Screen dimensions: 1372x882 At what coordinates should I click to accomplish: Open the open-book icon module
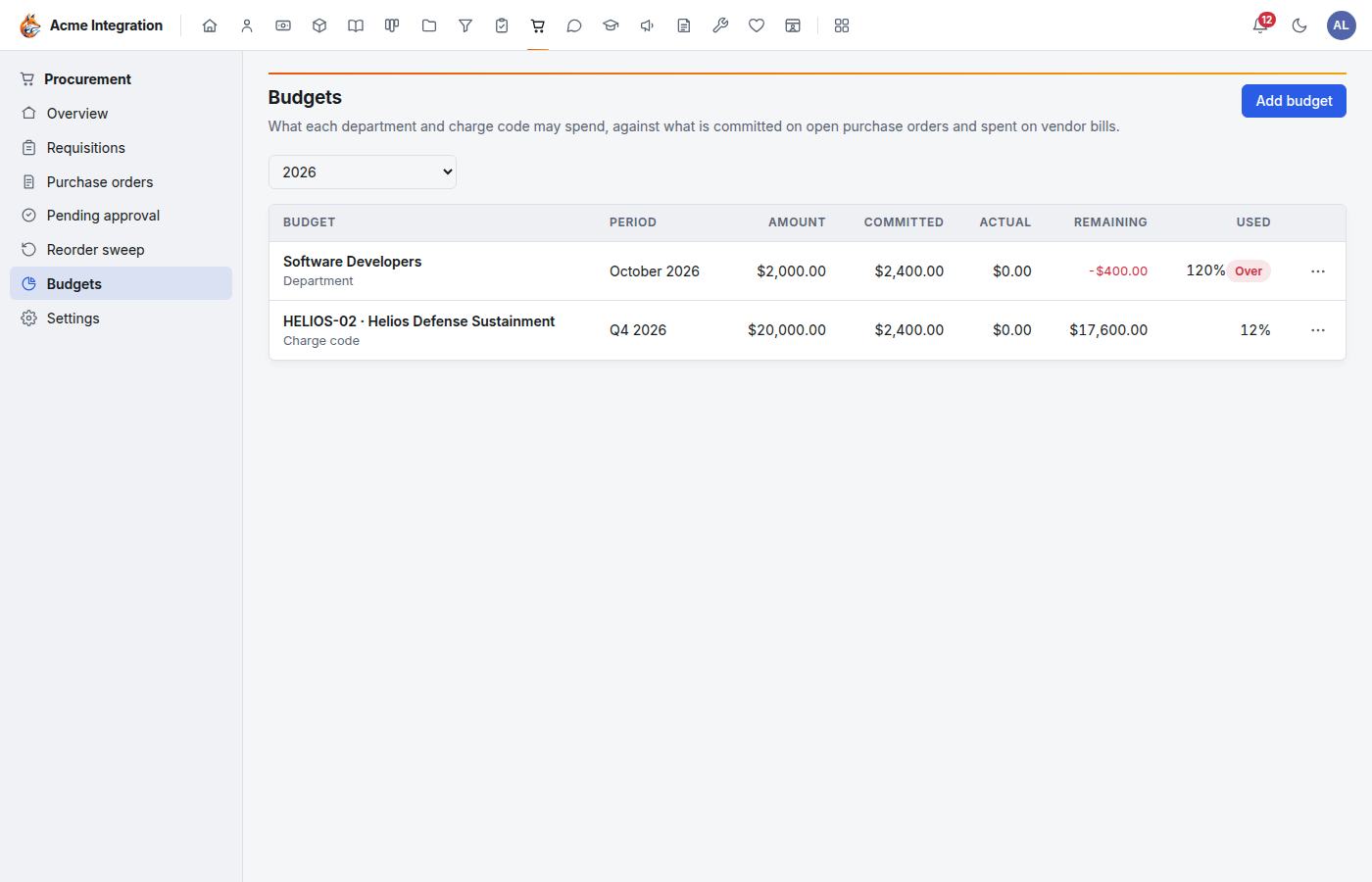(356, 25)
